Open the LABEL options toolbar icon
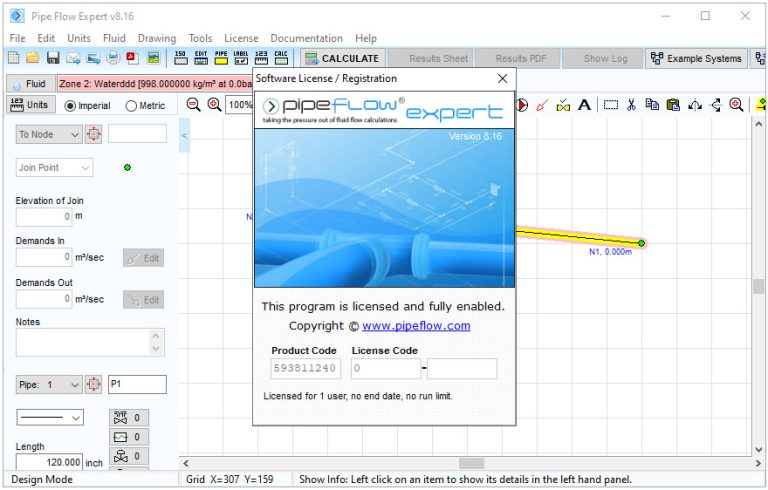 click(x=241, y=58)
